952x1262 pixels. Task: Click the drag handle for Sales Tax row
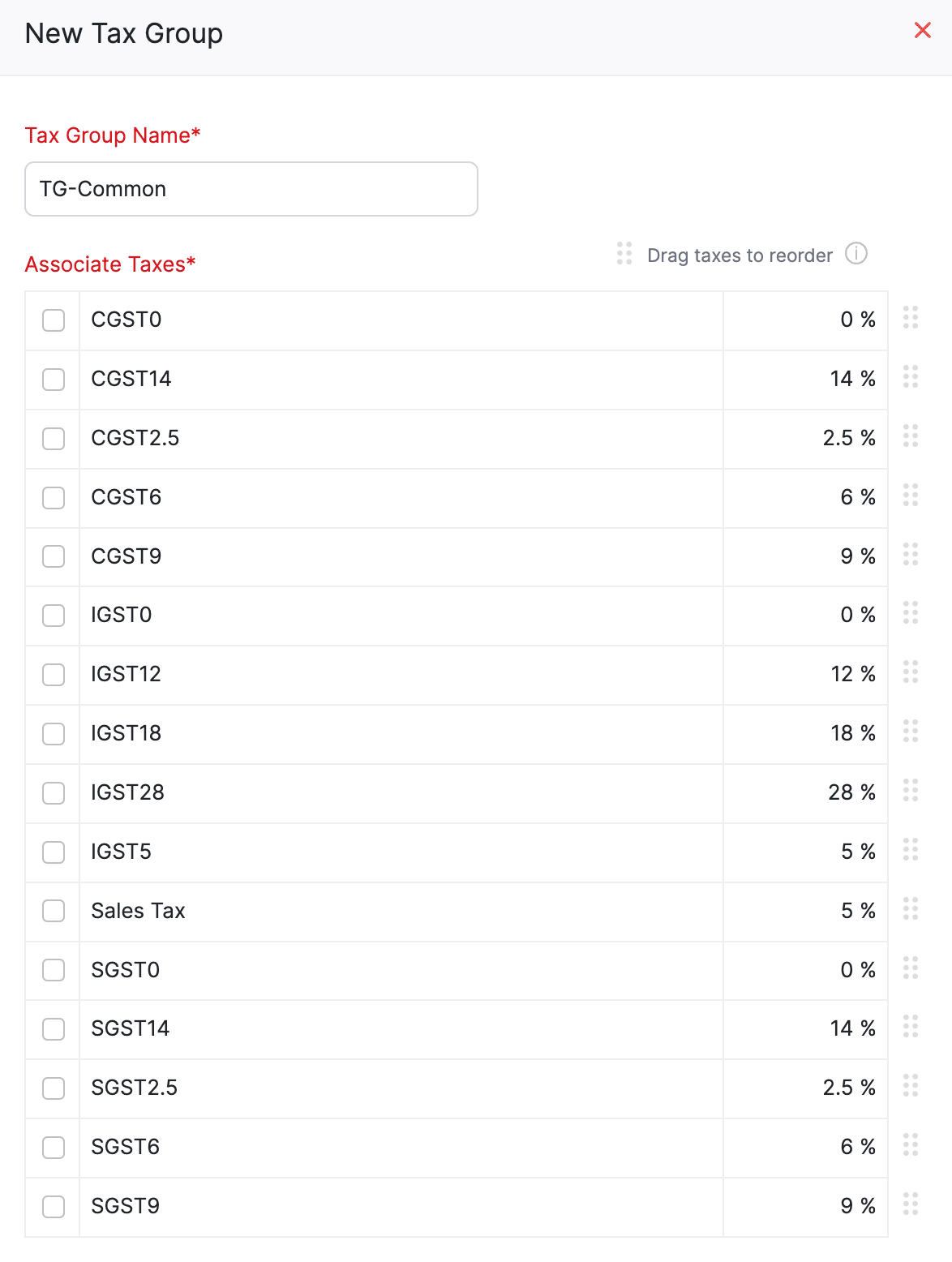(x=911, y=908)
